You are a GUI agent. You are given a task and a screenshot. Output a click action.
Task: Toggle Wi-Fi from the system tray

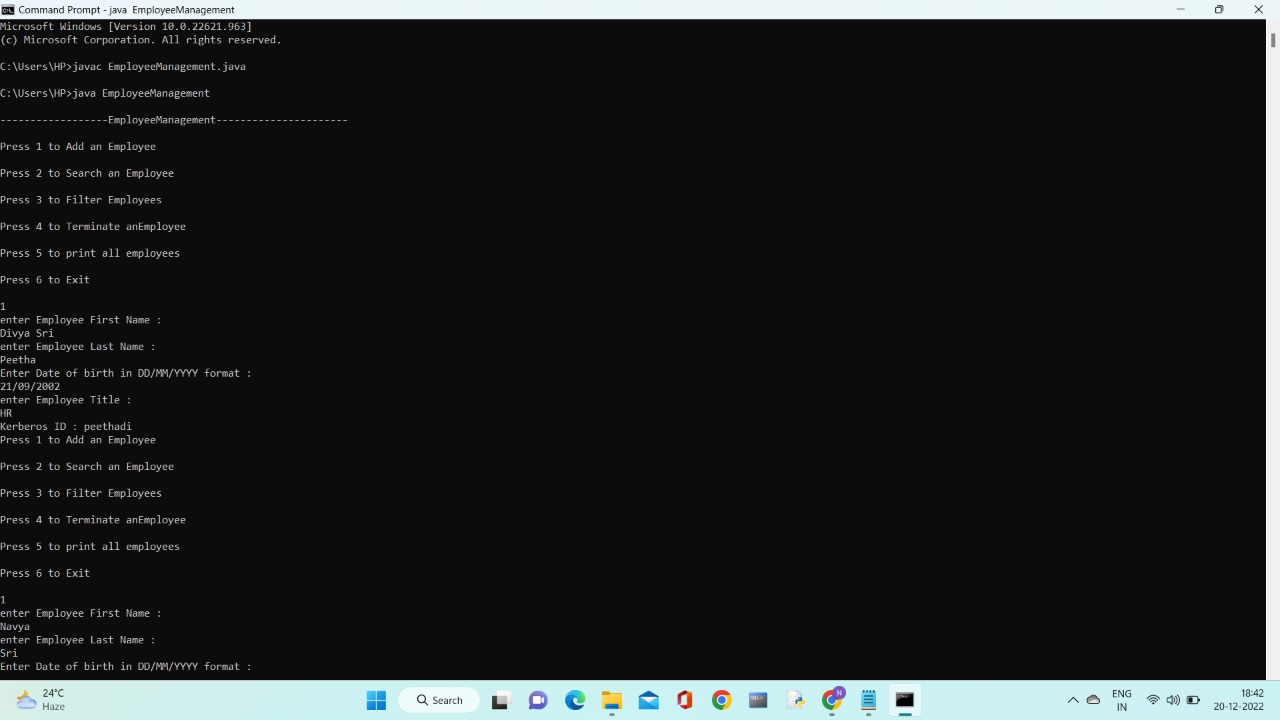[1153, 700]
